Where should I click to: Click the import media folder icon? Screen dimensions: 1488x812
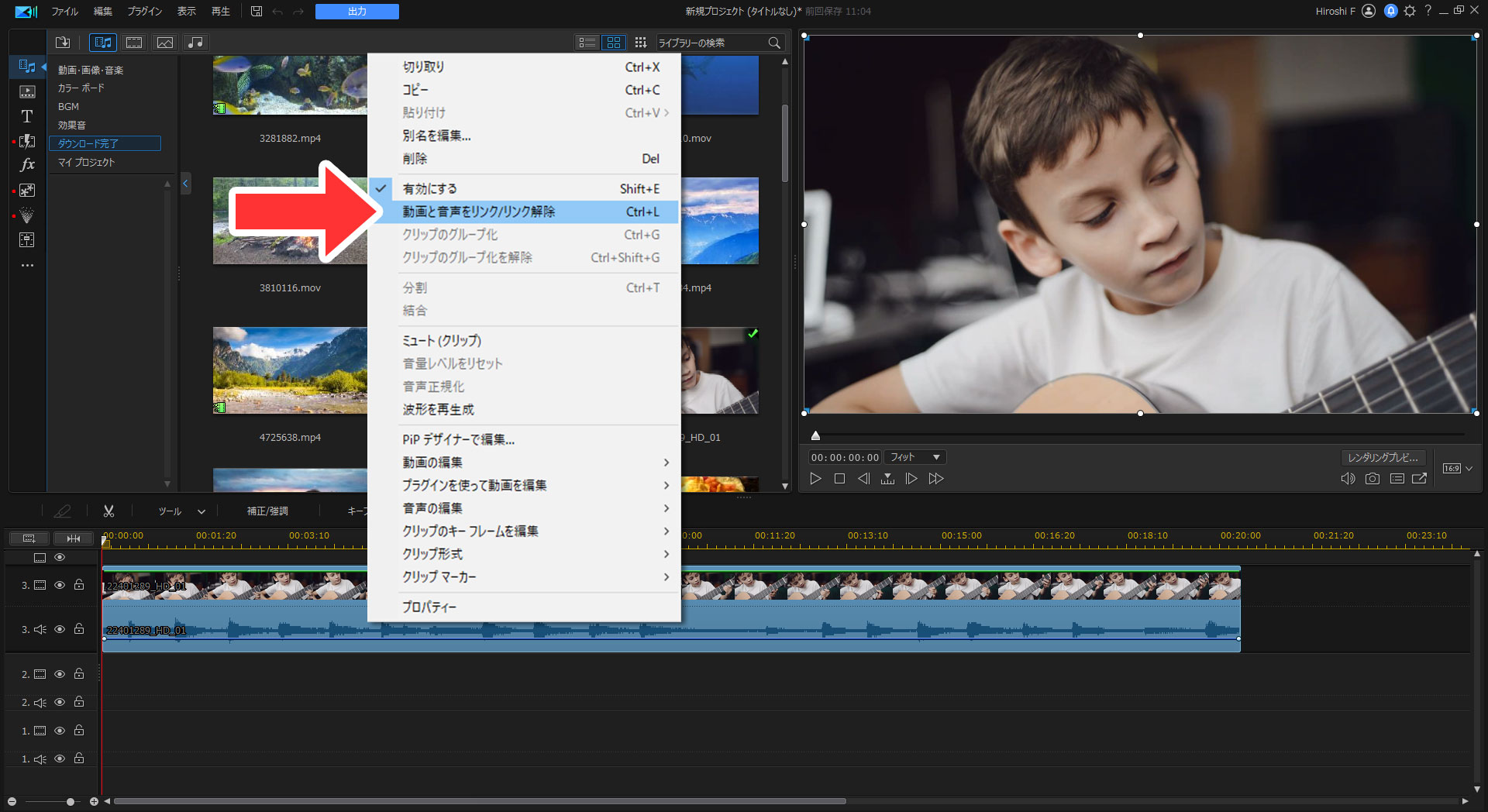63,43
